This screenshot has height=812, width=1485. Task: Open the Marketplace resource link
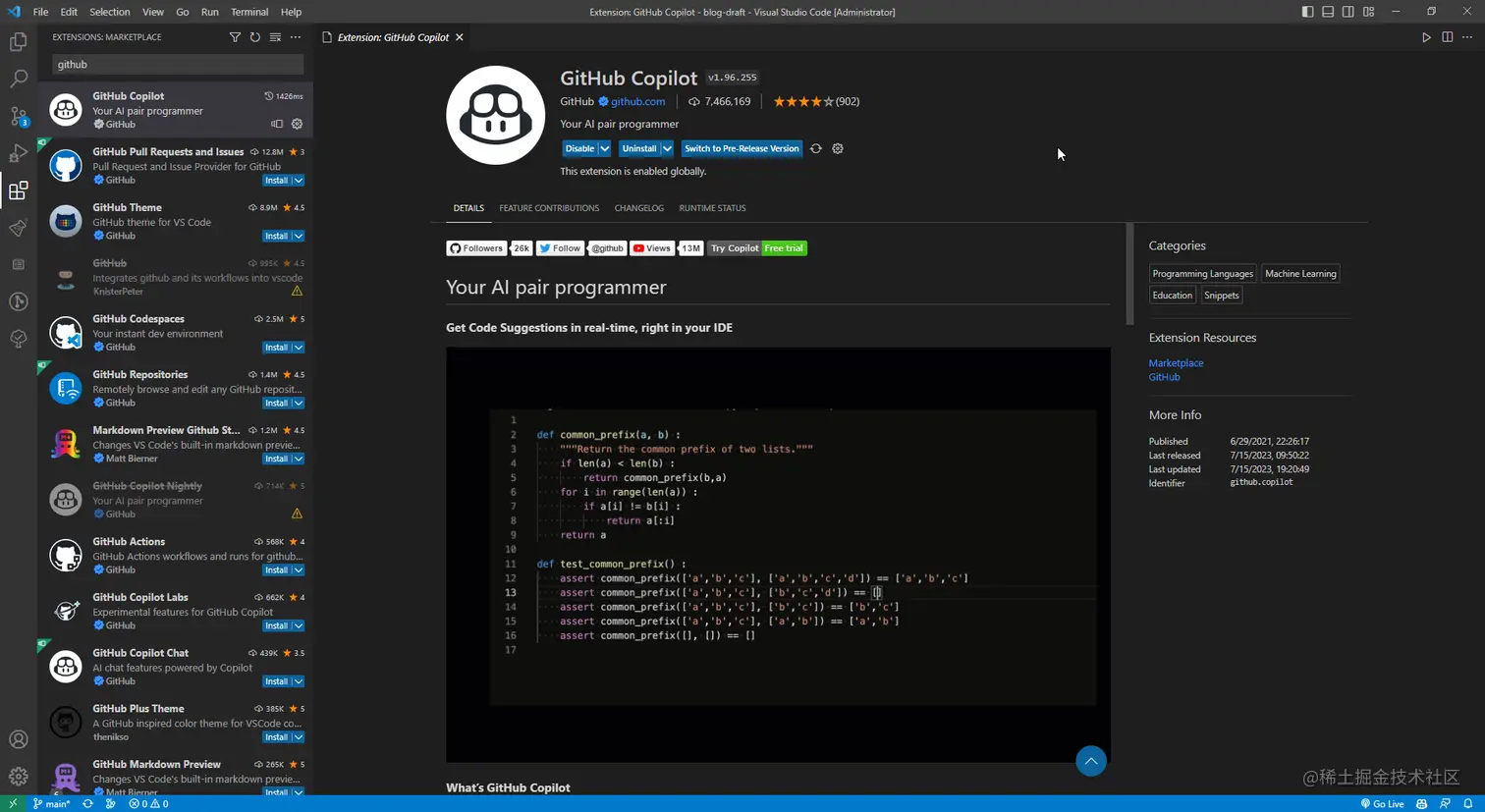1176,363
